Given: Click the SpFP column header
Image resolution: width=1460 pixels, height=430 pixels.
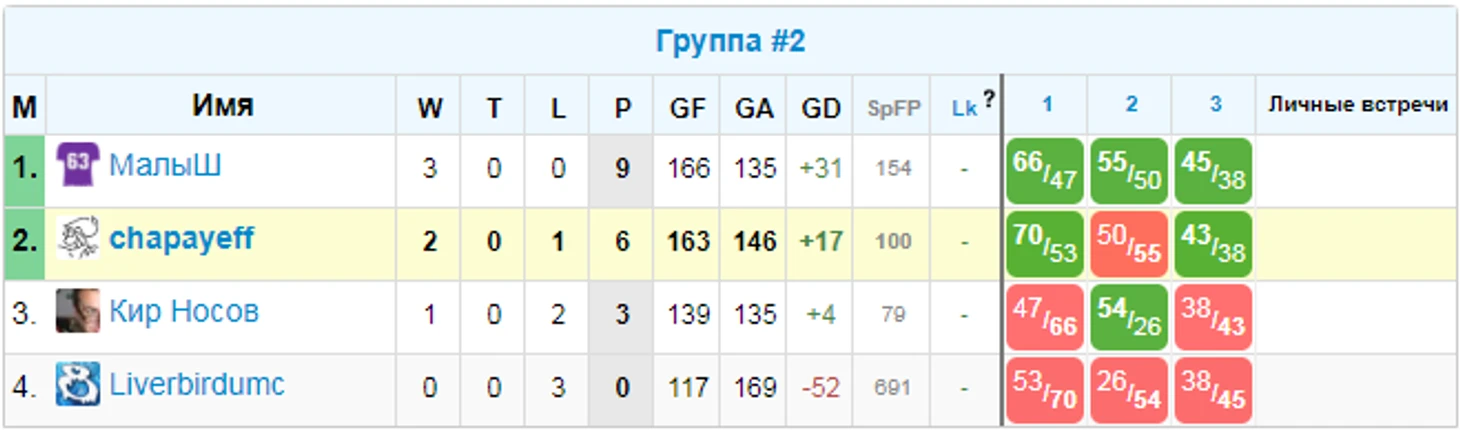Looking at the screenshot, I should [893, 109].
